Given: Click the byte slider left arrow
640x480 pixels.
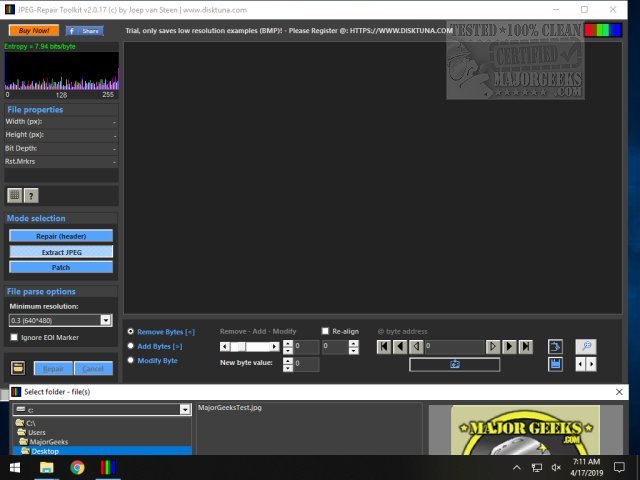Looking at the screenshot, I should click(x=224, y=347).
